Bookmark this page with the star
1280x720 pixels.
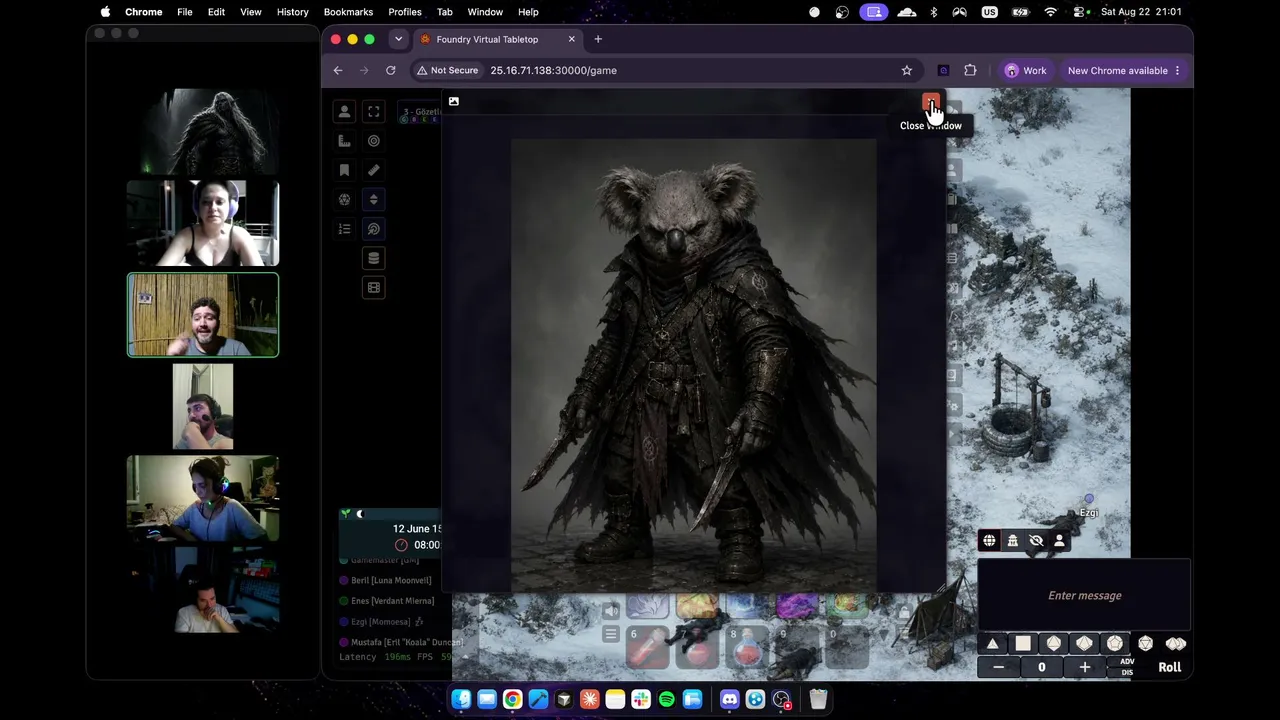coord(907,71)
